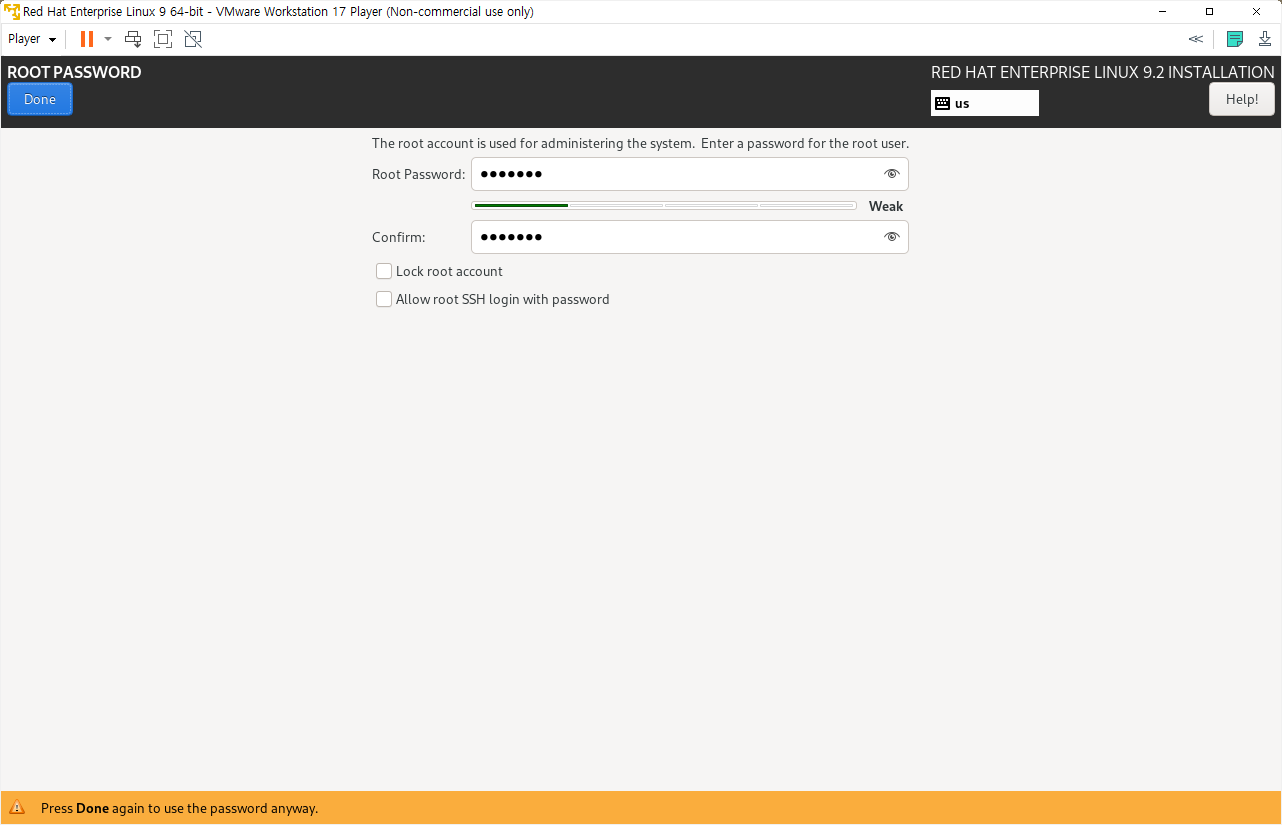Click the ROOT PASSWORD heading text

click(x=74, y=72)
